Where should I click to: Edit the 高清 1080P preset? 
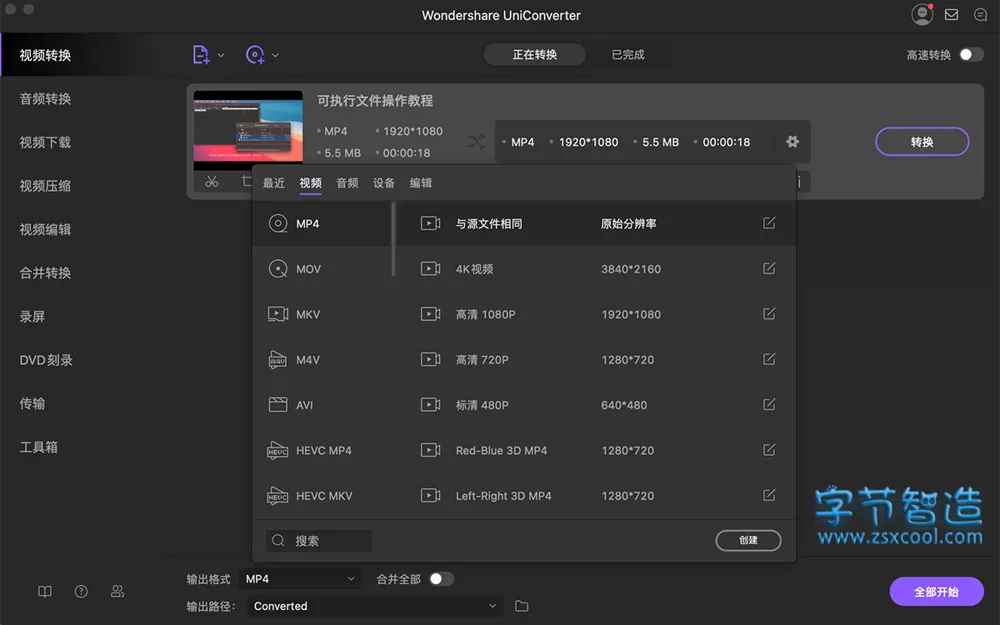(x=769, y=314)
